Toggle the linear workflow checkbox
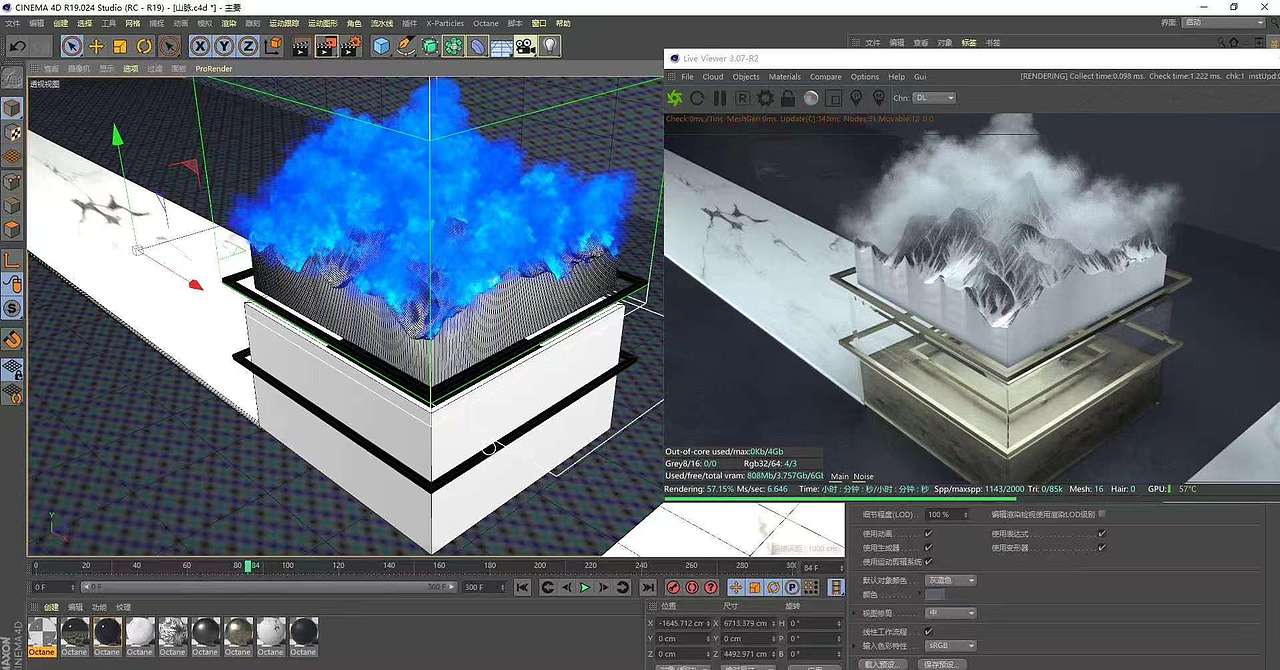 pyautogui.click(x=929, y=631)
